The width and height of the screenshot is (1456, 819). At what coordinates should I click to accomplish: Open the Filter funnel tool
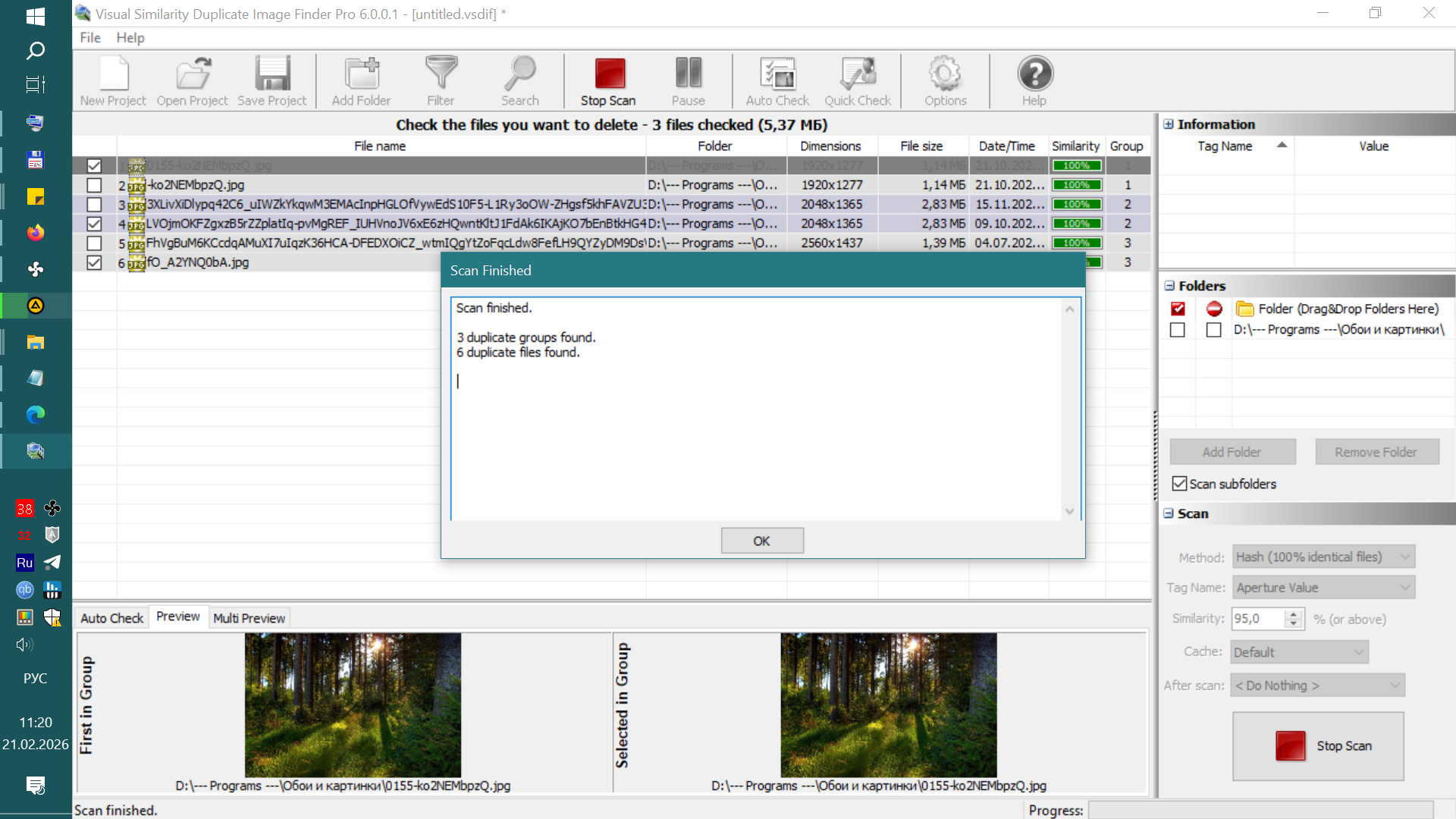(x=441, y=81)
